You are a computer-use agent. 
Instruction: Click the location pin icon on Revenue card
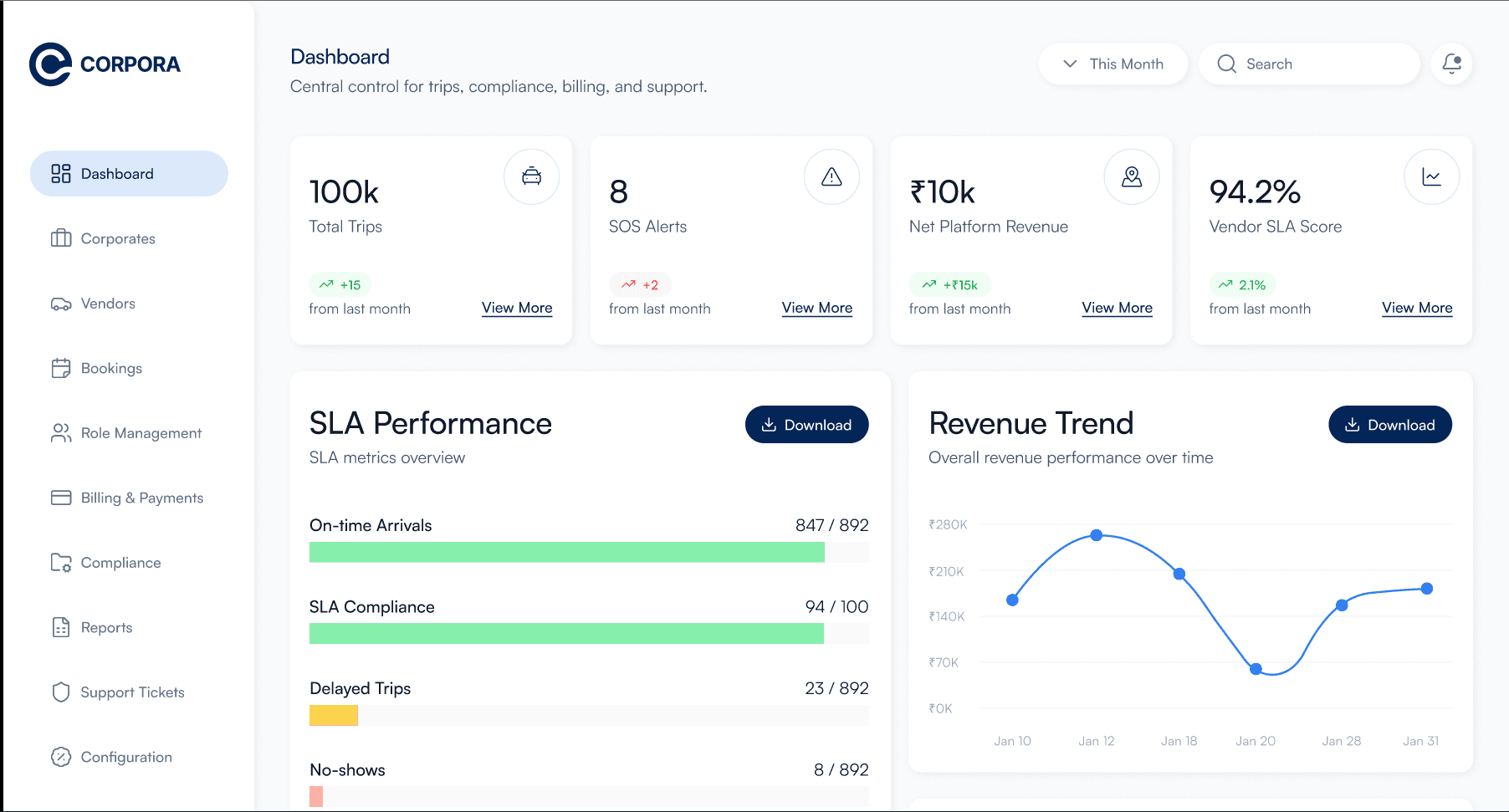pyautogui.click(x=1131, y=176)
